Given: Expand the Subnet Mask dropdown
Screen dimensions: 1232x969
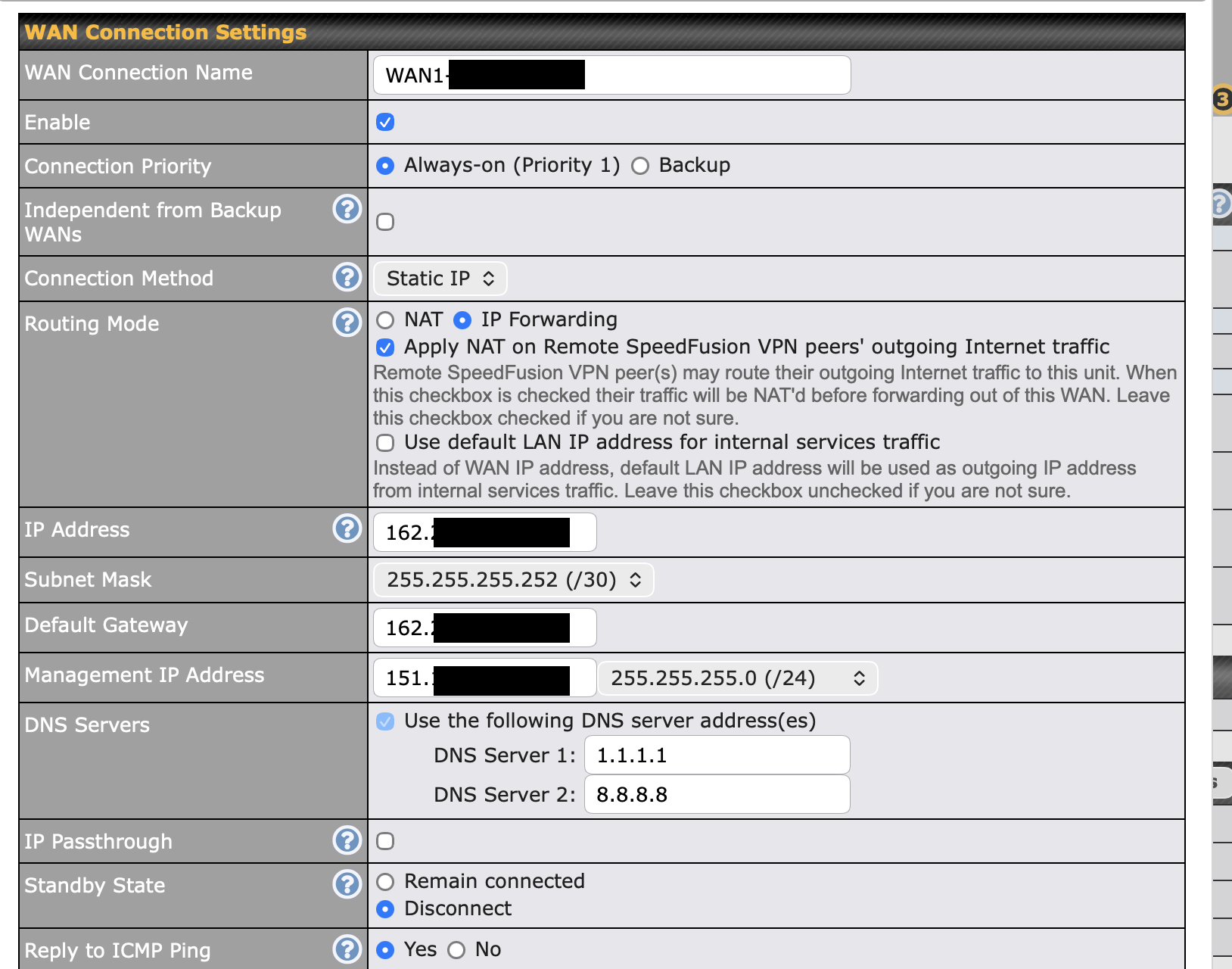Looking at the screenshot, I should (x=513, y=580).
